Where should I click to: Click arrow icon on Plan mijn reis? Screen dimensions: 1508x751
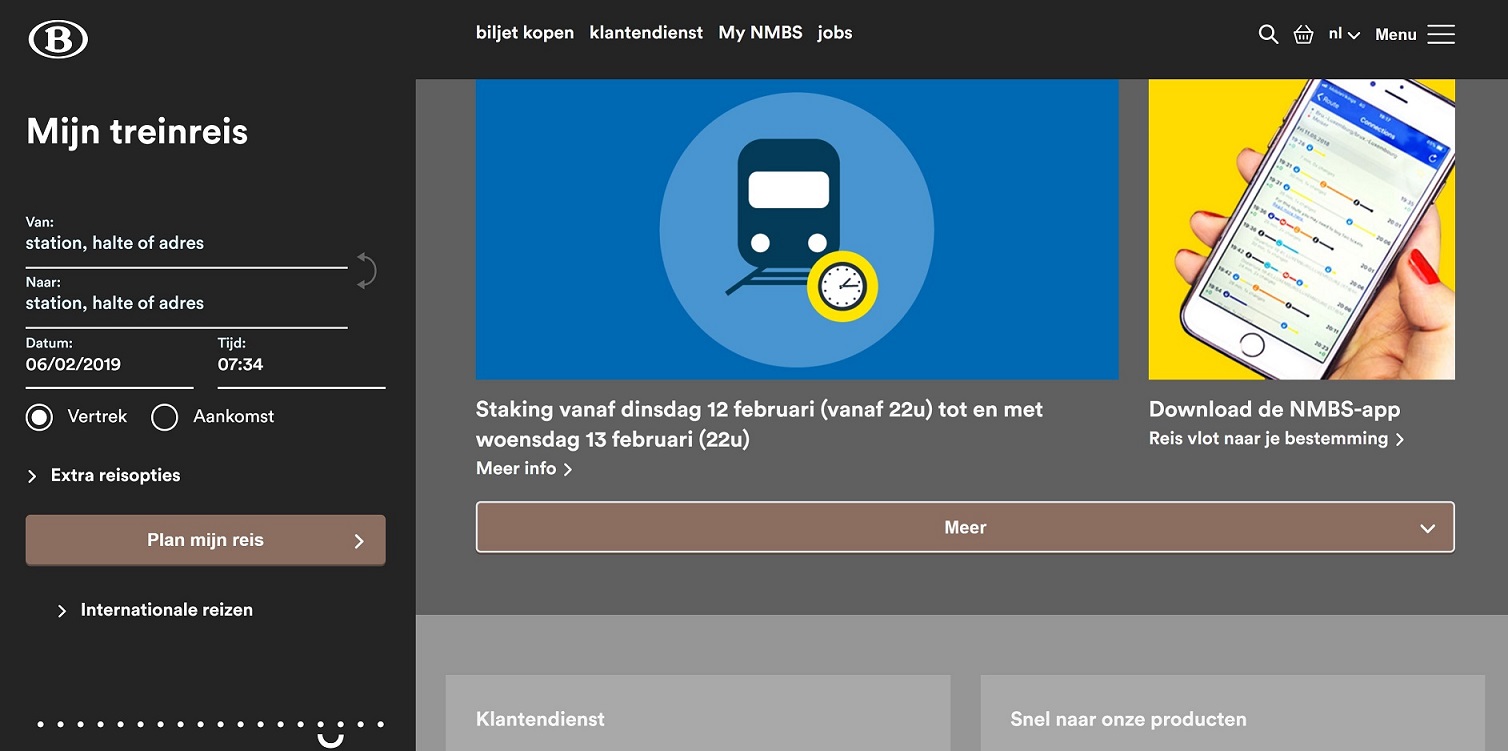coord(359,541)
